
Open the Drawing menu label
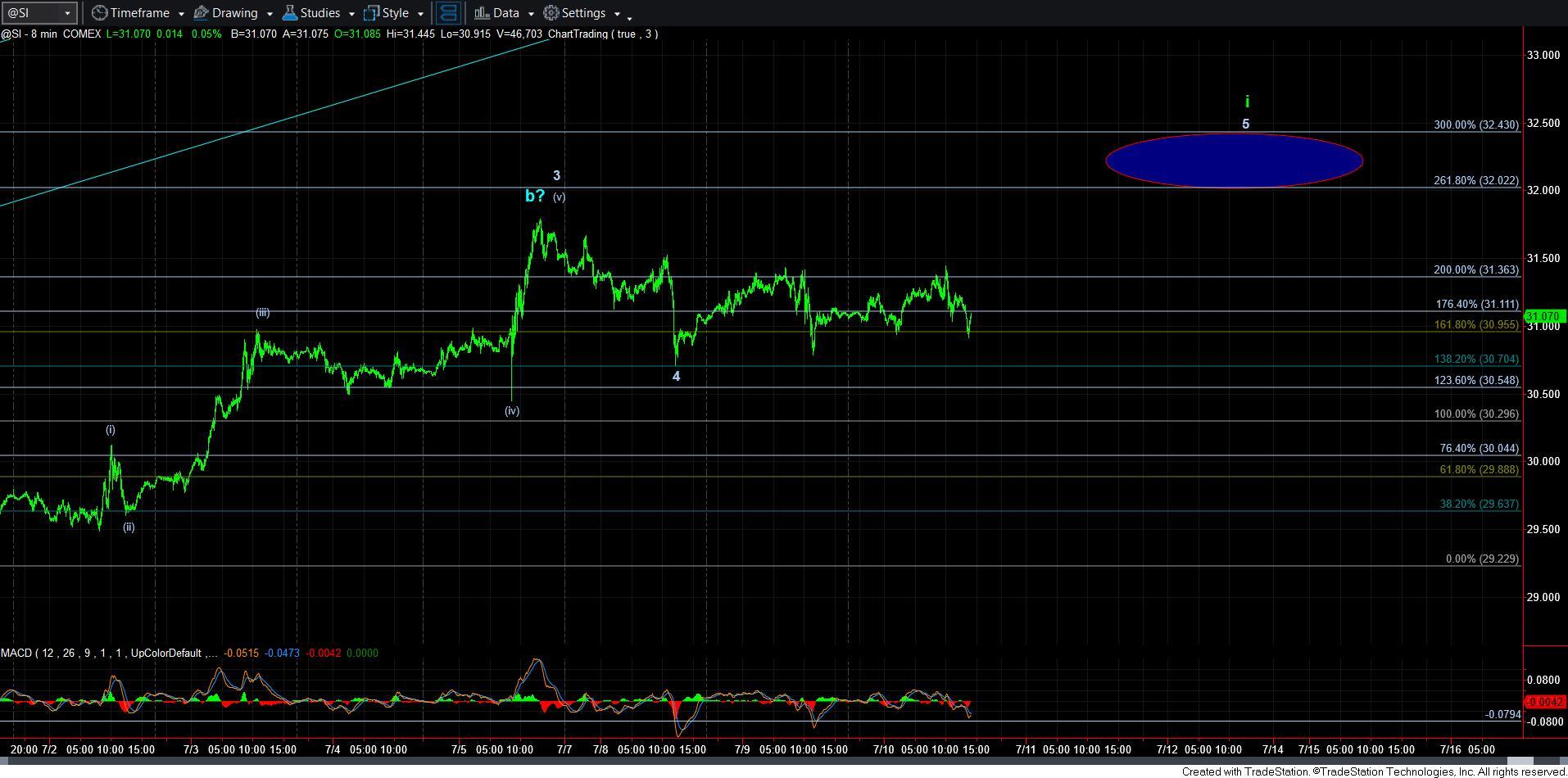click(x=234, y=13)
